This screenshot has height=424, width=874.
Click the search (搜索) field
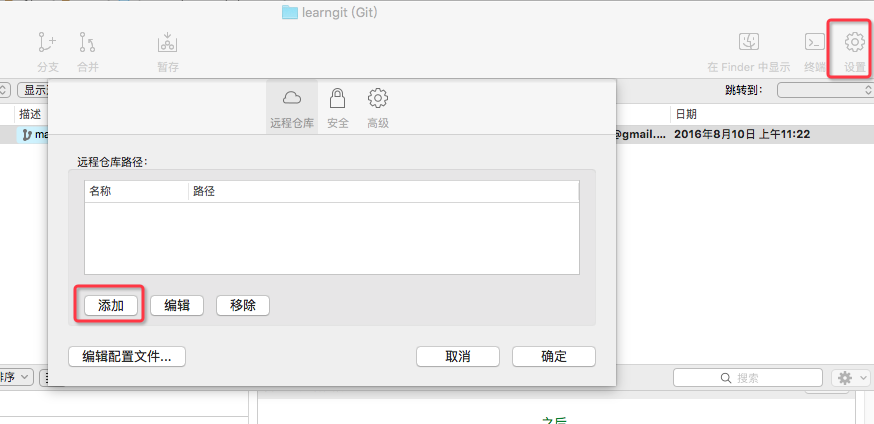pyautogui.click(x=747, y=378)
